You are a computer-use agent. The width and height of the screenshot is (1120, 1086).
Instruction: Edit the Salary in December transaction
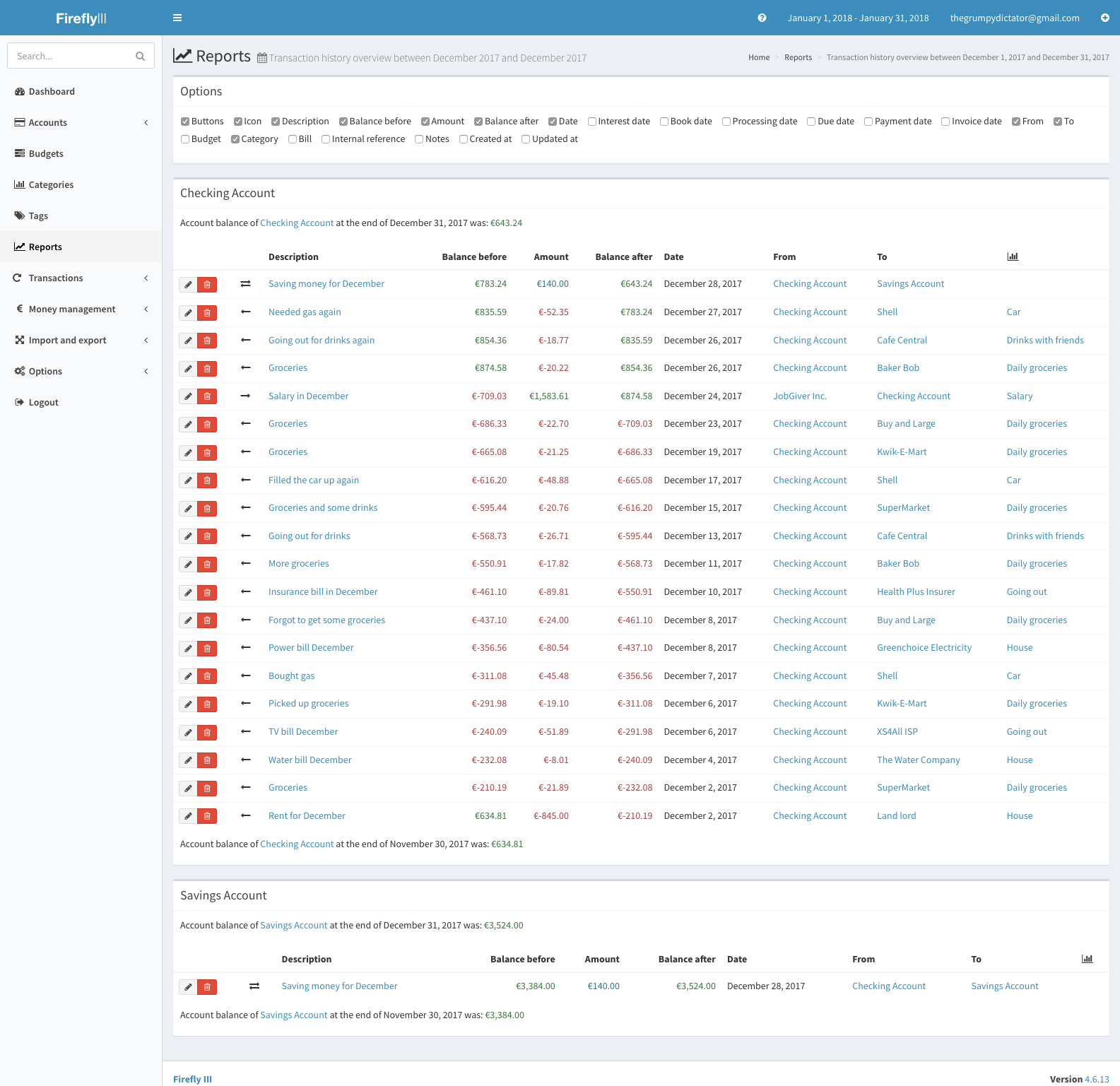tap(188, 396)
